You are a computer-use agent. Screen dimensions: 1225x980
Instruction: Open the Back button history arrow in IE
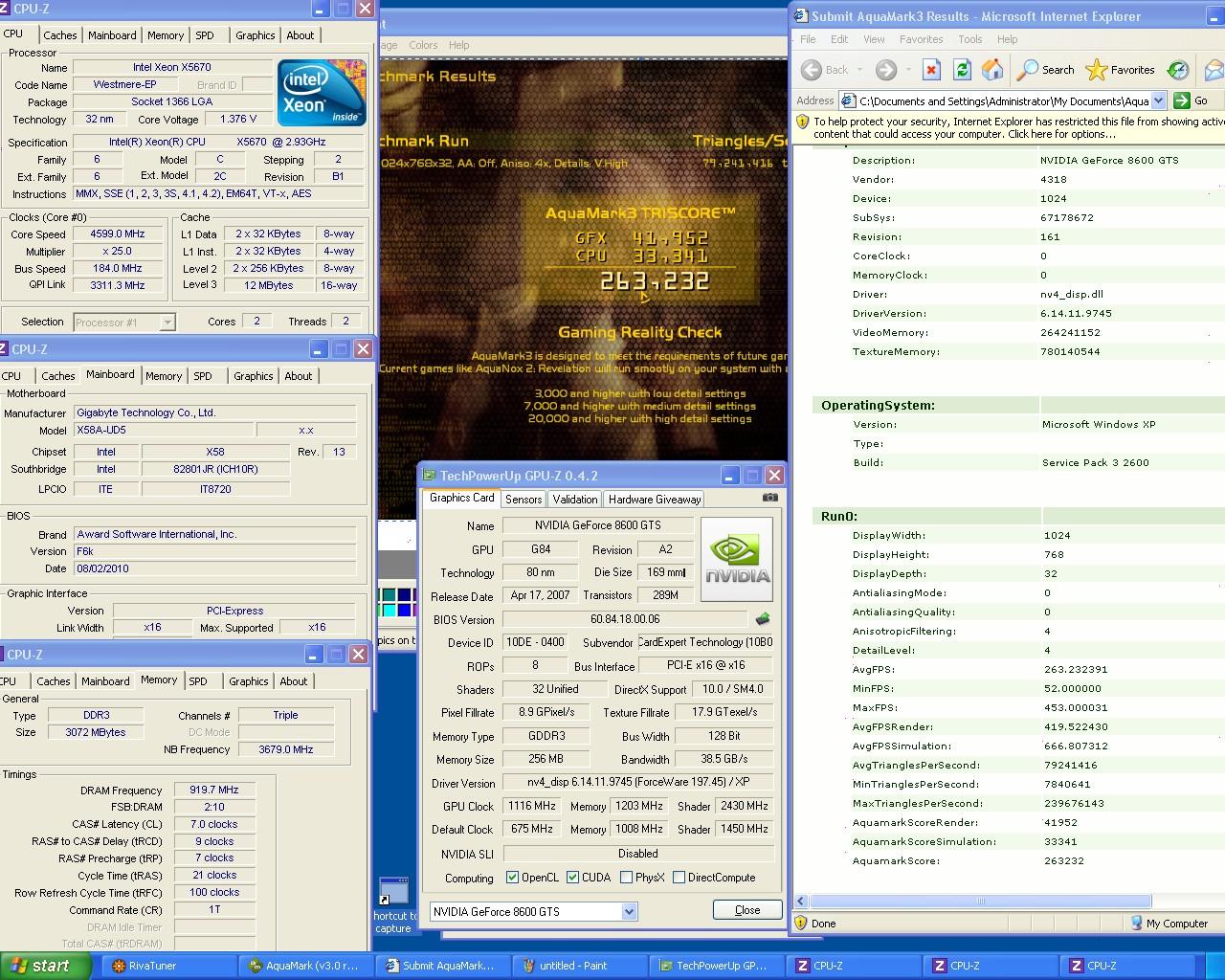click(x=859, y=70)
